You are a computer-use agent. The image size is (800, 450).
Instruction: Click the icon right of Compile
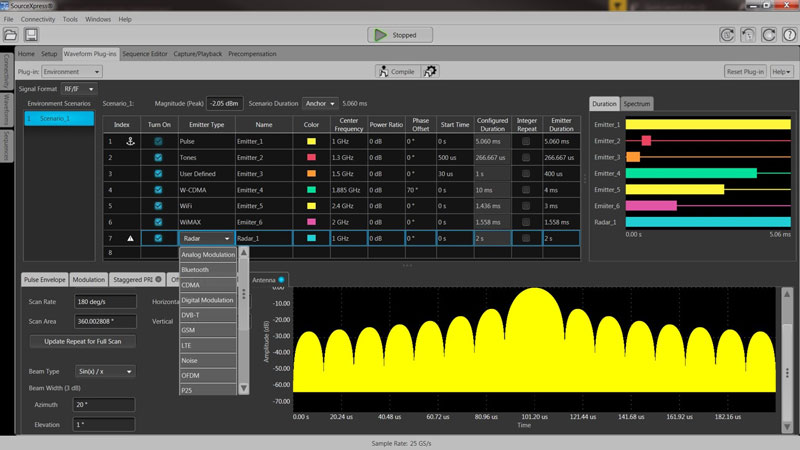tap(430, 71)
